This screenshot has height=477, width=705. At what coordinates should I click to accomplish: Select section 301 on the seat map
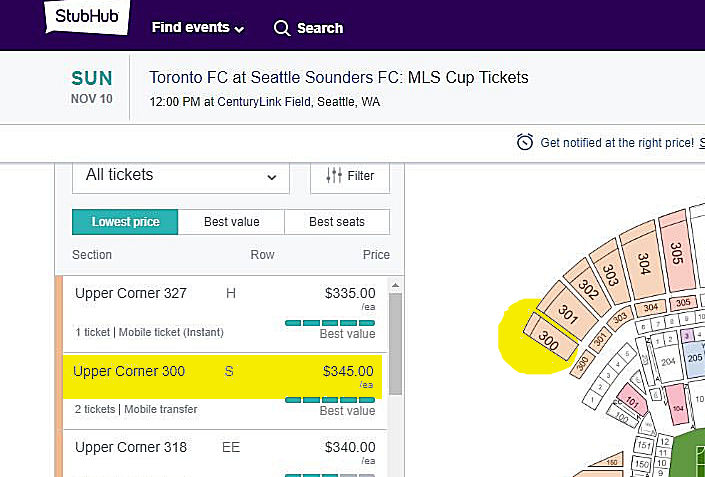pos(568,314)
